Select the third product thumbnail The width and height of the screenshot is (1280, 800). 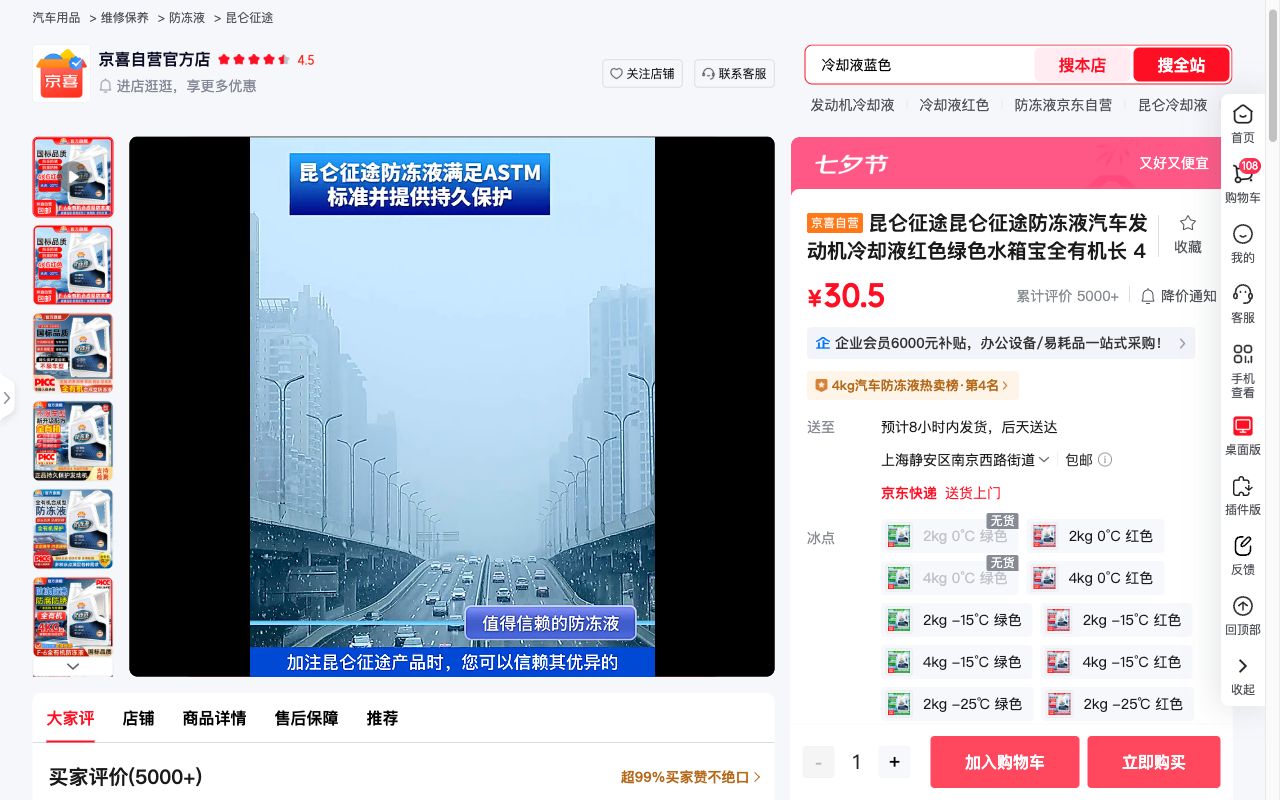[73, 353]
